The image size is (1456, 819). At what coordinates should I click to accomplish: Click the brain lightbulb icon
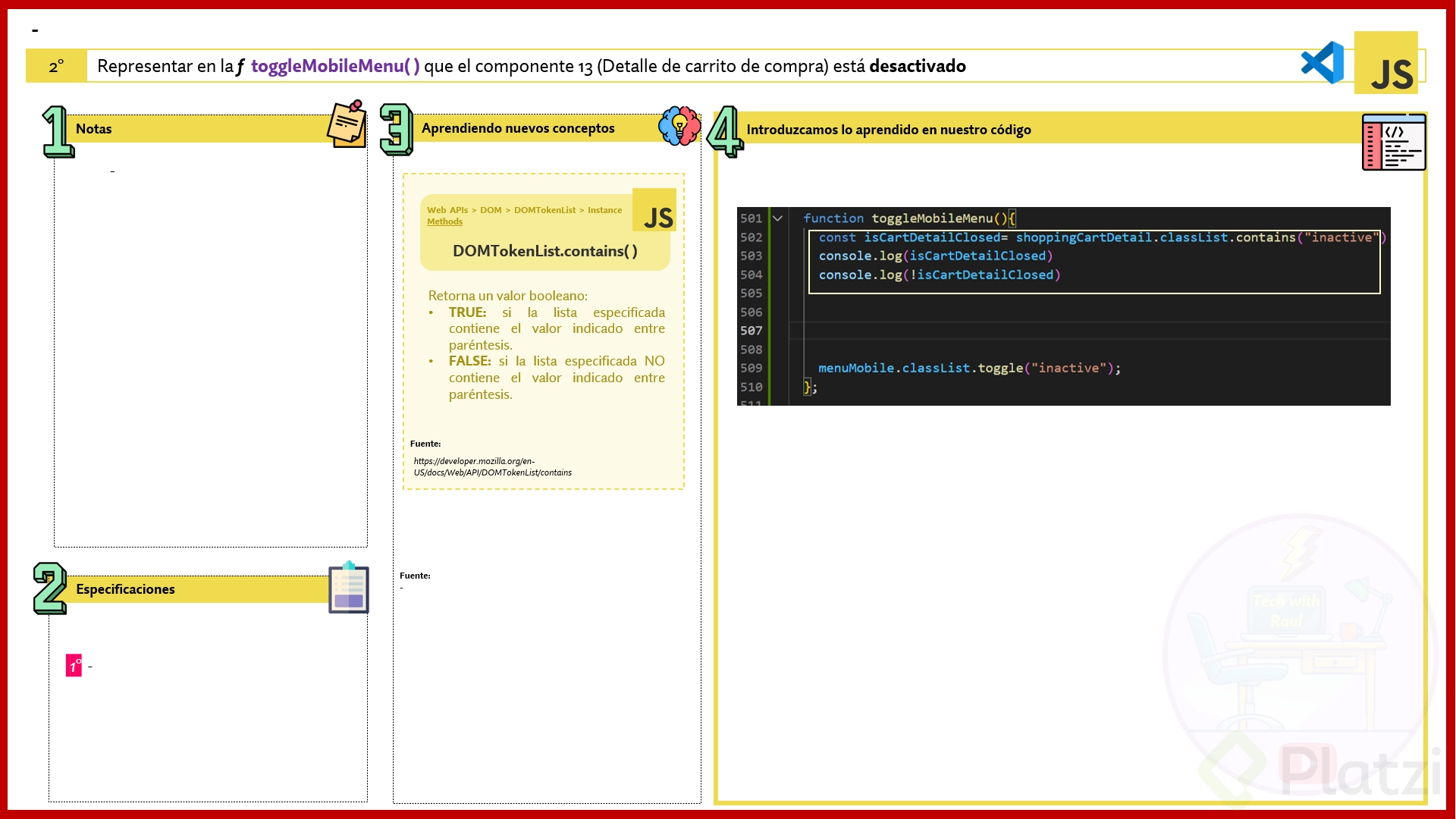679,126
